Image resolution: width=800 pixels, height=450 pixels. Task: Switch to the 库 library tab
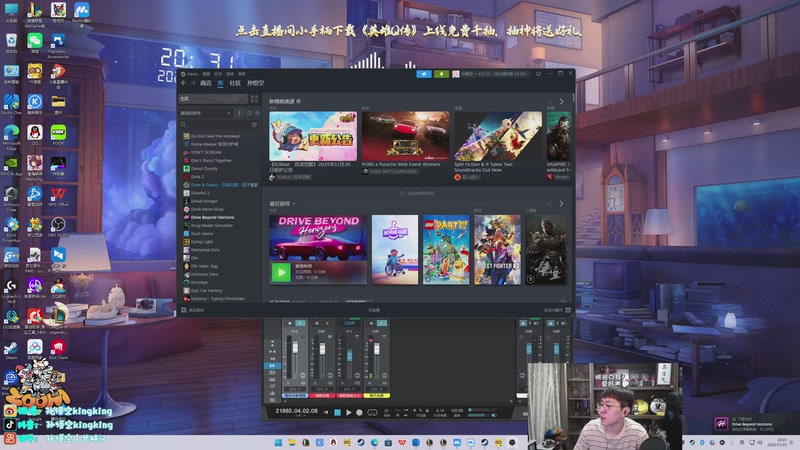coord(220,83)
